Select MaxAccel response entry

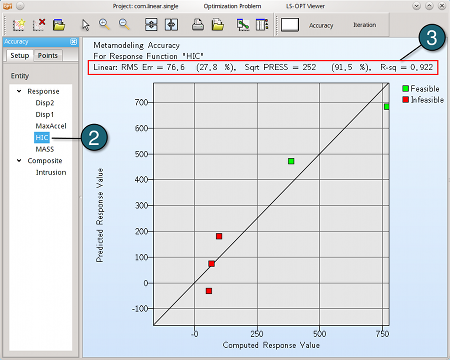tap(51, 126)
